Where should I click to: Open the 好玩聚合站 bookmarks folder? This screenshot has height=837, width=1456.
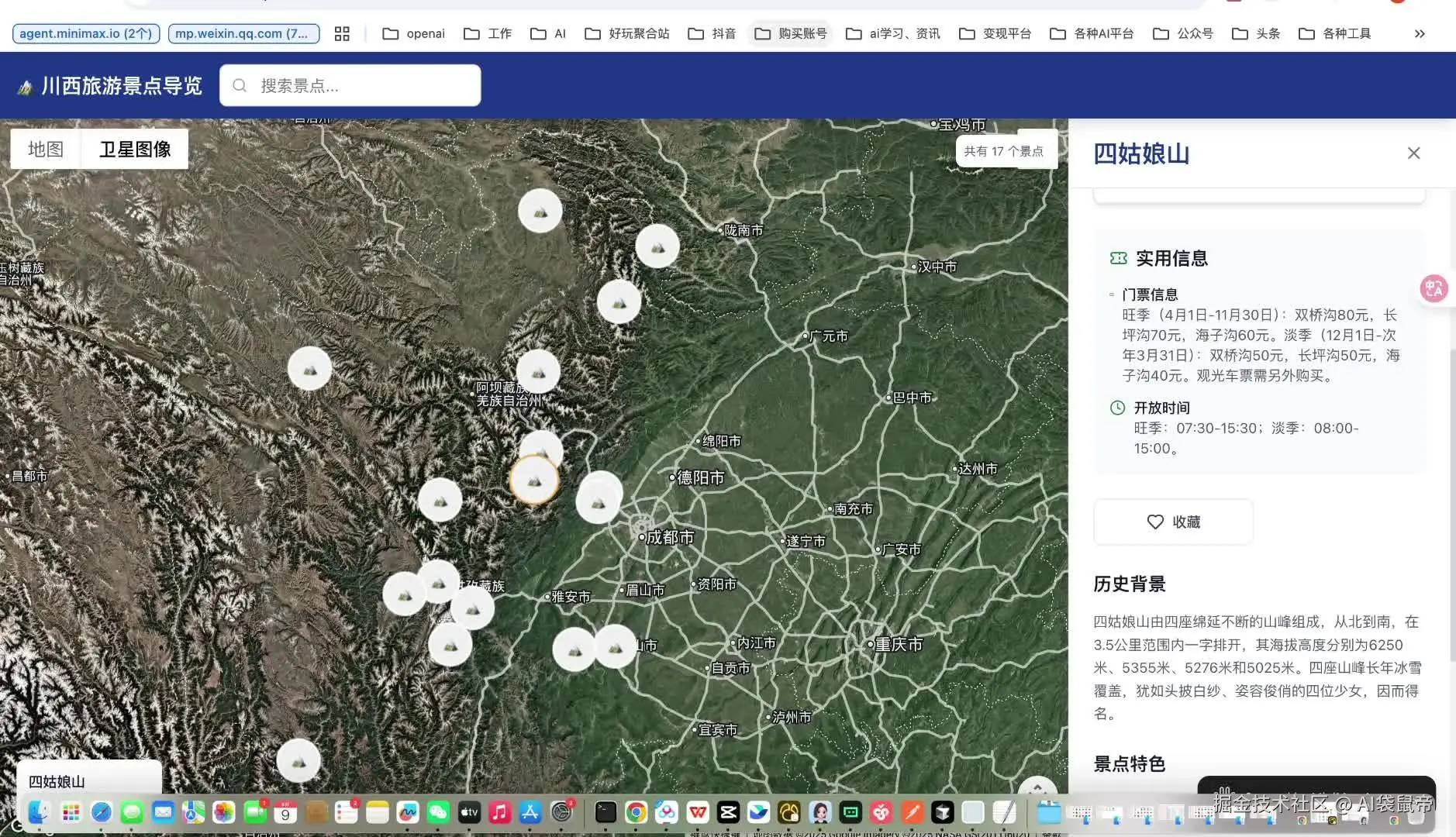(x=627, y=33)
